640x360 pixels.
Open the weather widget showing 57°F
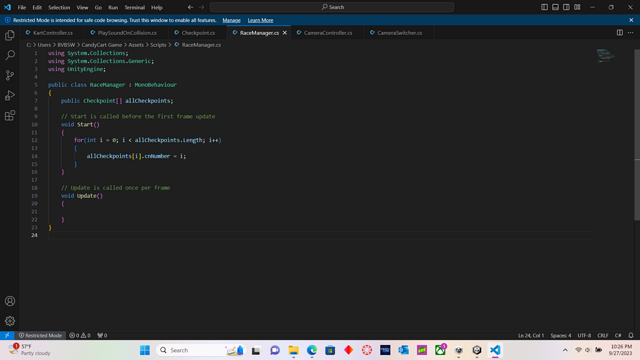tap(29, 350)
